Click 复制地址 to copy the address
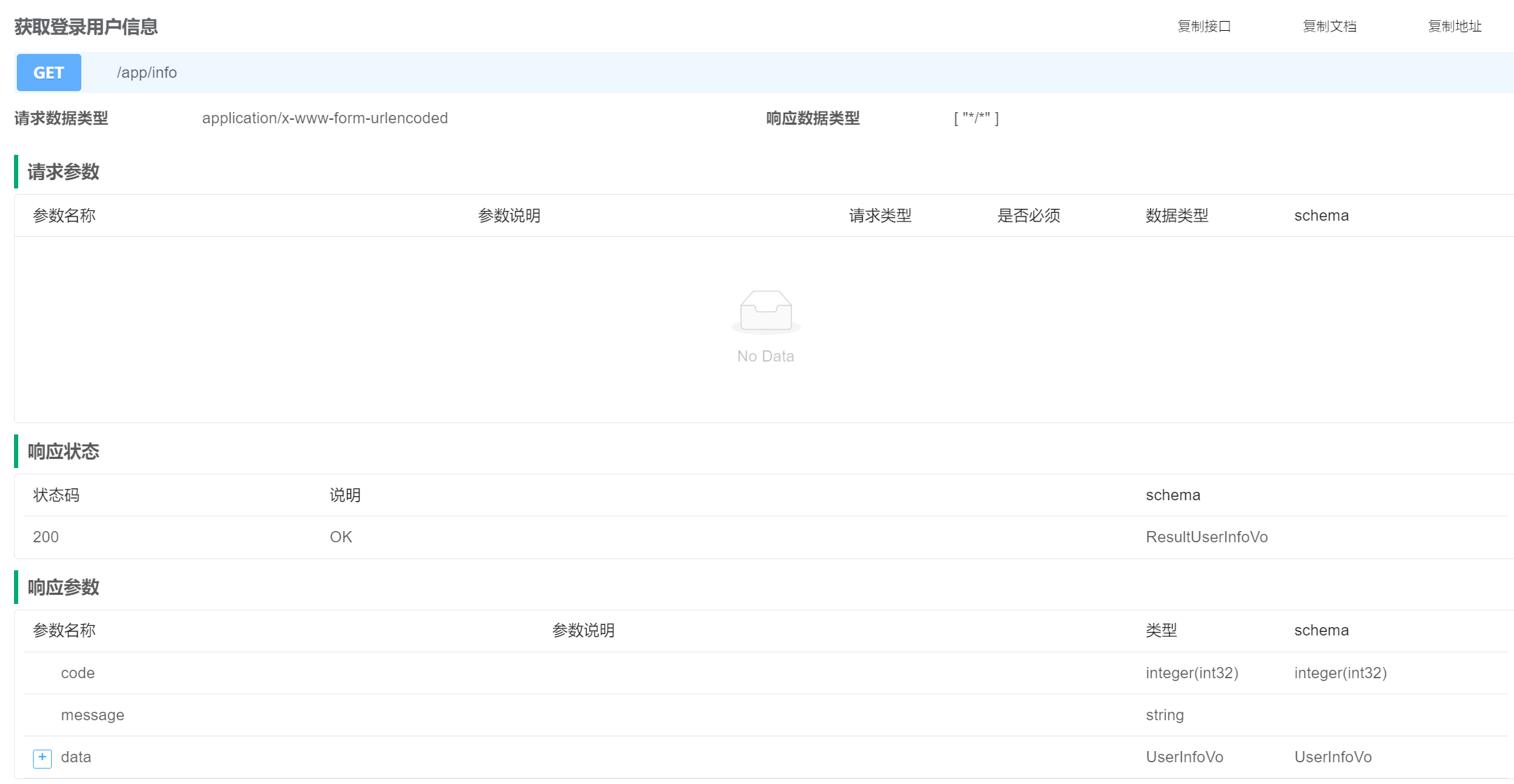 [x=1455, y=27]
